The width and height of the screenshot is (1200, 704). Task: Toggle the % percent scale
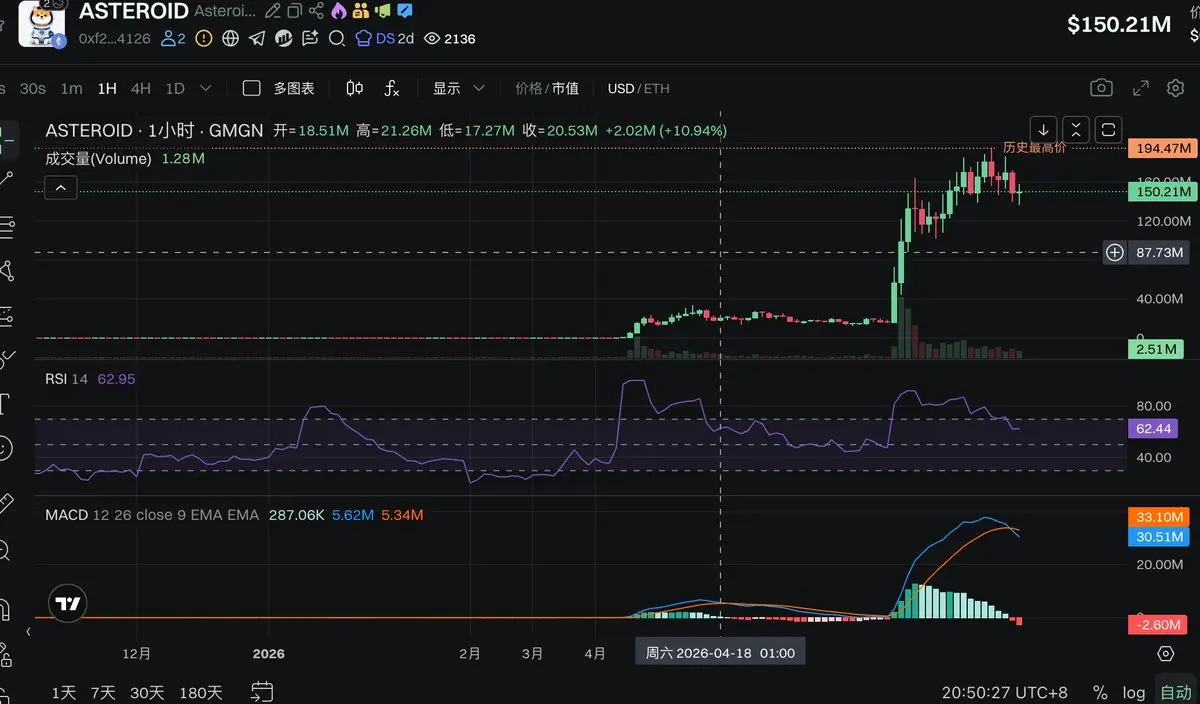(x=1100, y=692)
